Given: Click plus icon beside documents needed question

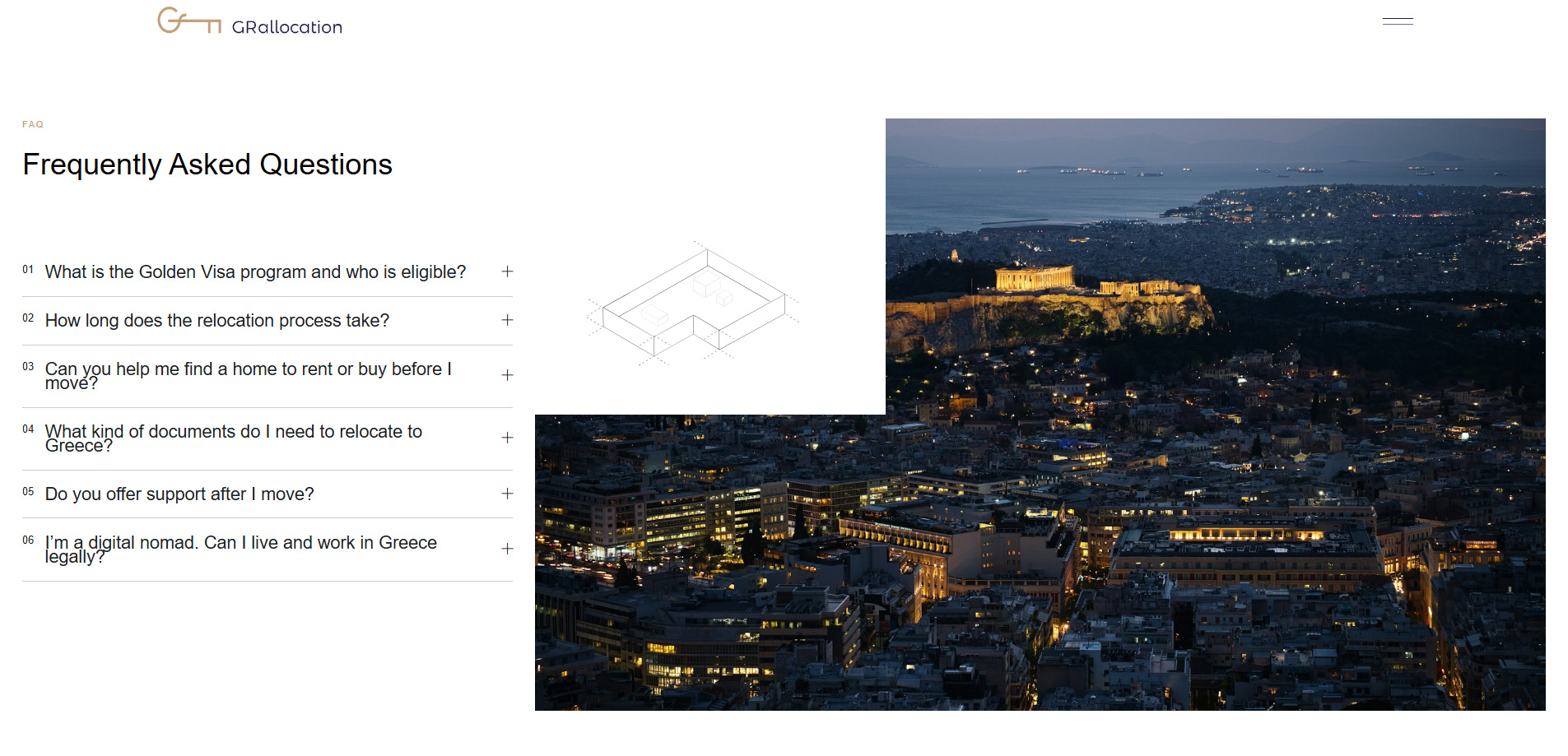Looking at the screenshot, I should click(x=507, y=438).
